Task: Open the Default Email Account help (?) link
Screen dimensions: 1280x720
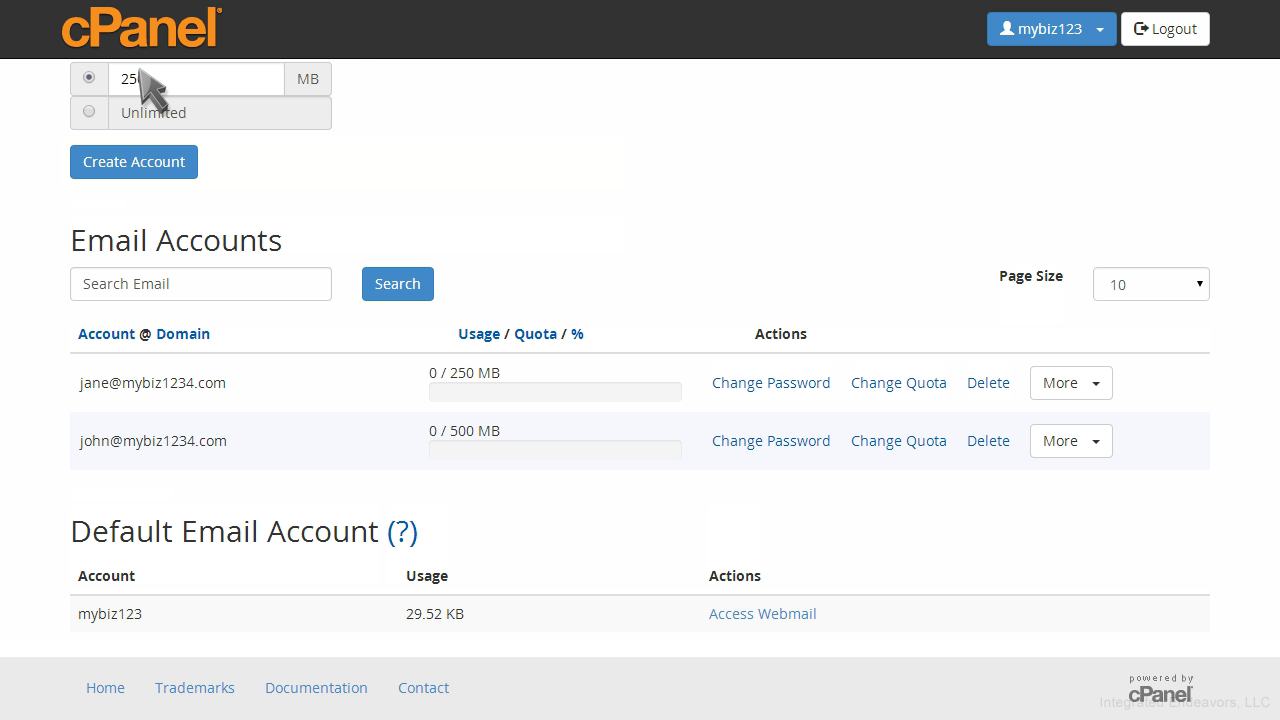Action: [x=402, y=531]
